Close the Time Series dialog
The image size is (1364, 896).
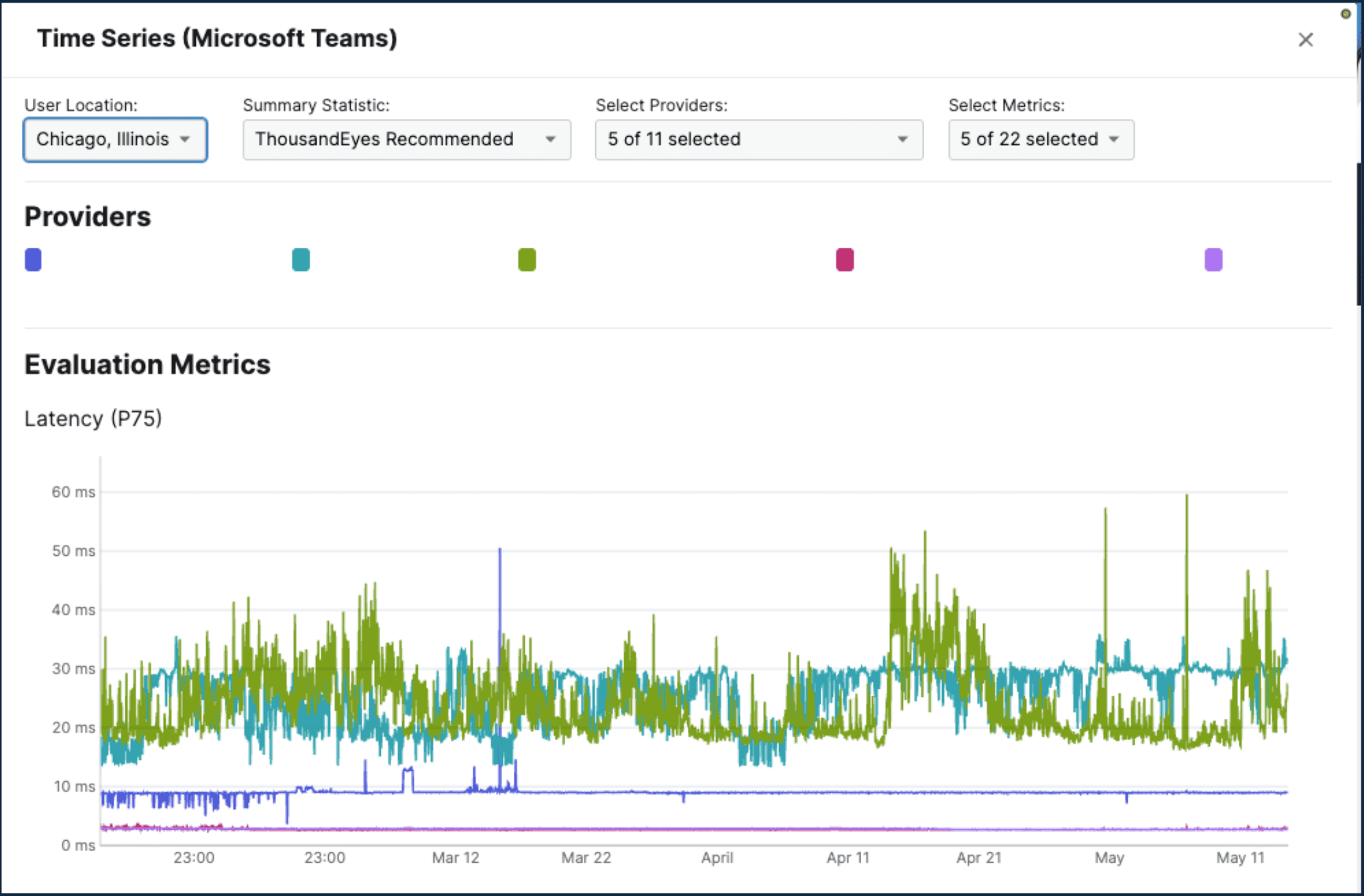pos(1305,40)
